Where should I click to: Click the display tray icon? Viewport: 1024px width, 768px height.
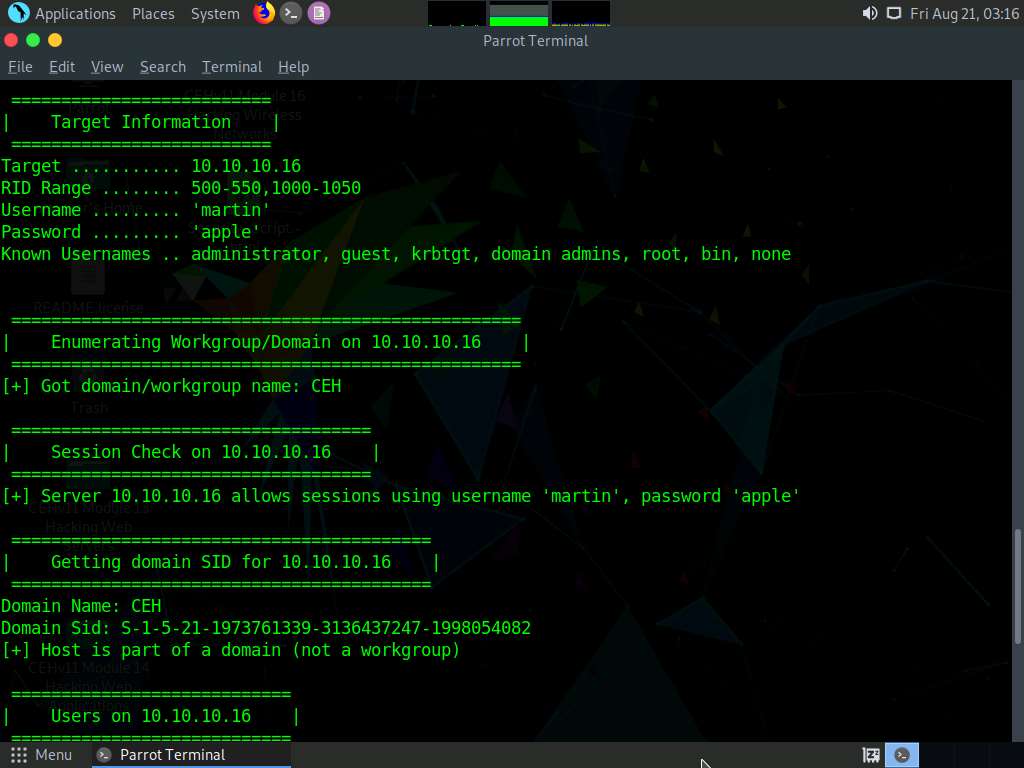pyautogui.click(x=893, y=13)
